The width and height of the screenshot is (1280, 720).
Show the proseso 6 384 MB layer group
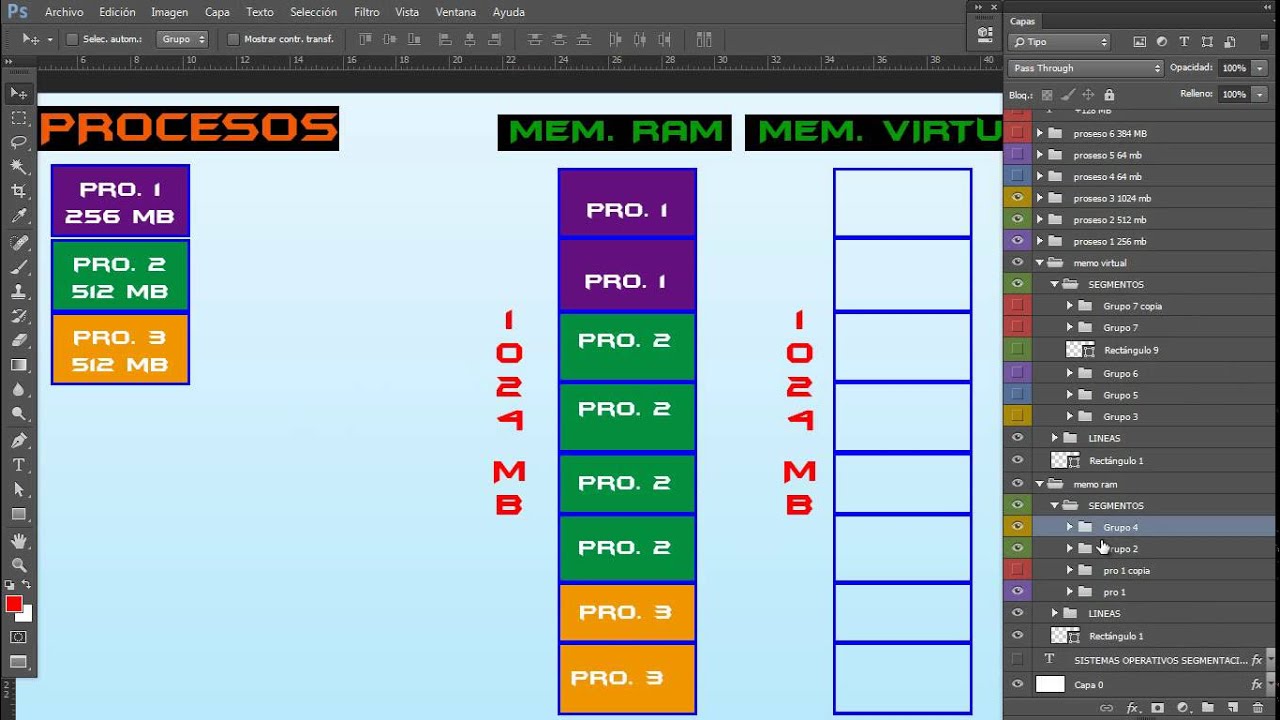pos(1017,133)
